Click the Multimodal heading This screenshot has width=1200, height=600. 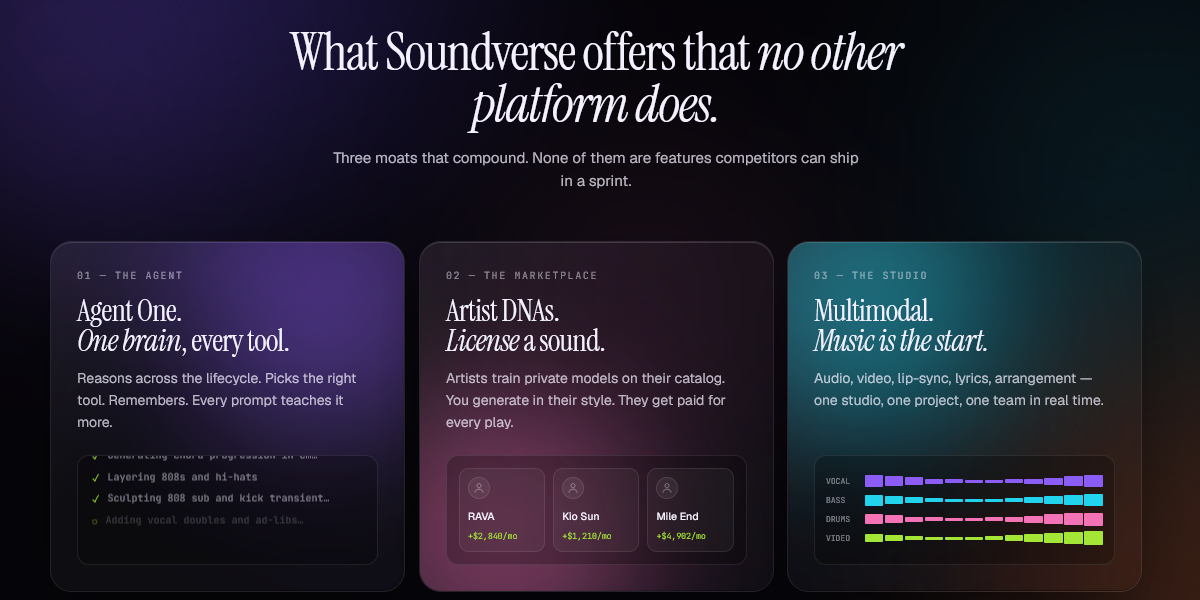[x=901, y=325]
